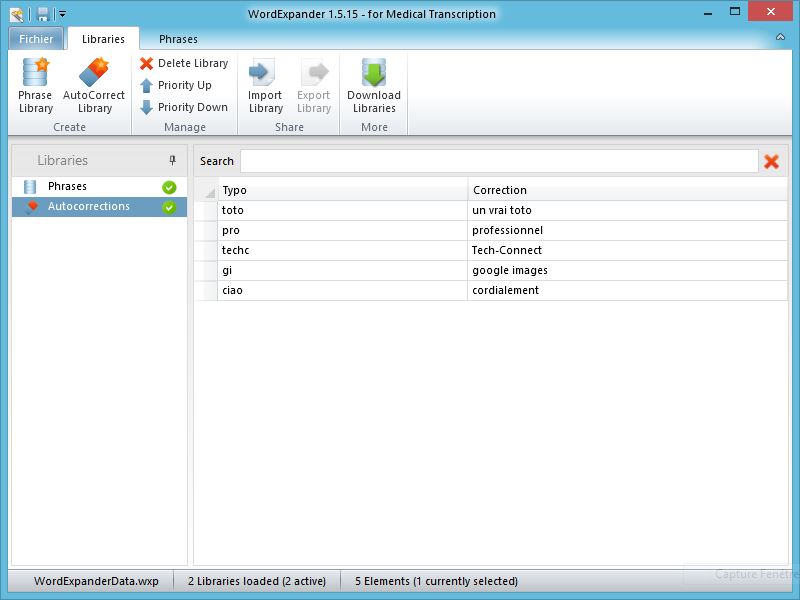Viewport: 800px width, 600px height.
Task: Click '2 Libraries loaded' status entry
Action: click(257, 581)
